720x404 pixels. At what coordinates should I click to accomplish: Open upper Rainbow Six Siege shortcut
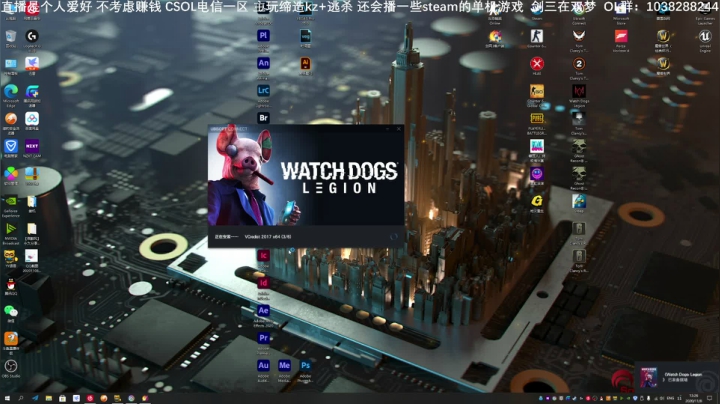(579, 229)
